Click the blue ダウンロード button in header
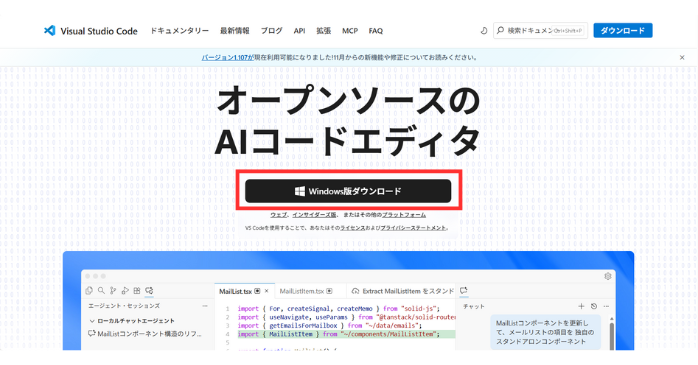 click(x=623, y=31)
